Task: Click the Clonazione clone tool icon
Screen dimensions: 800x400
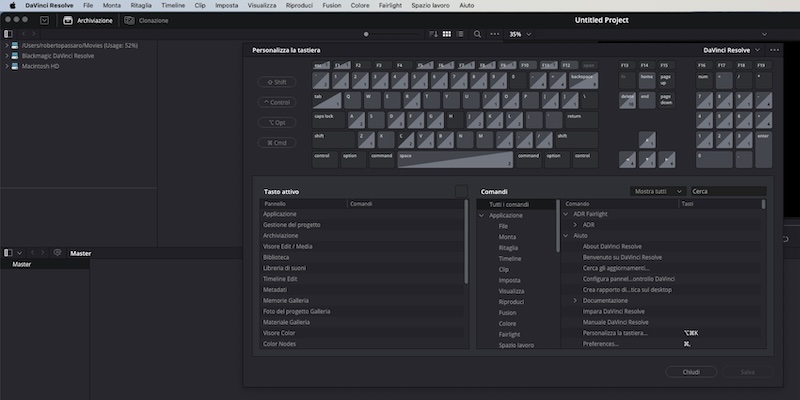Action: coord(130,20)
